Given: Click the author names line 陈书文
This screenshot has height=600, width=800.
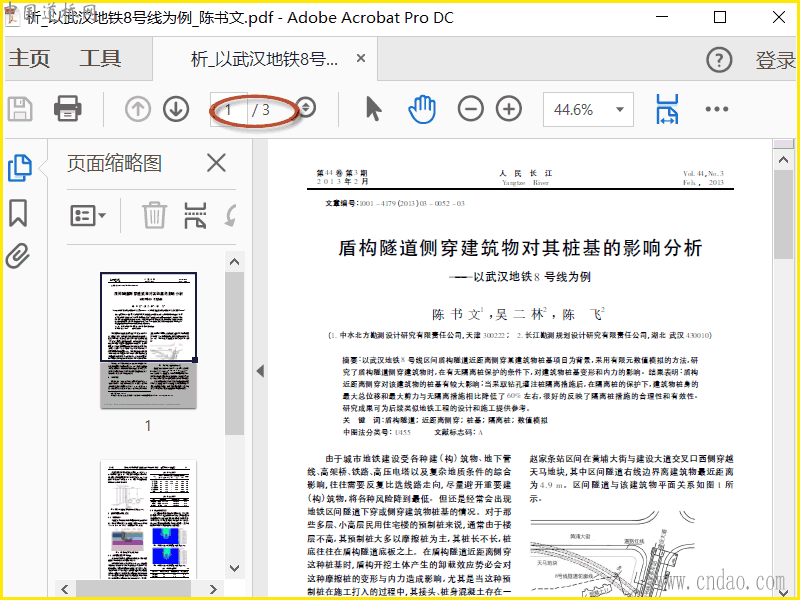Looking at the screenshot, I should pos(518,314).
